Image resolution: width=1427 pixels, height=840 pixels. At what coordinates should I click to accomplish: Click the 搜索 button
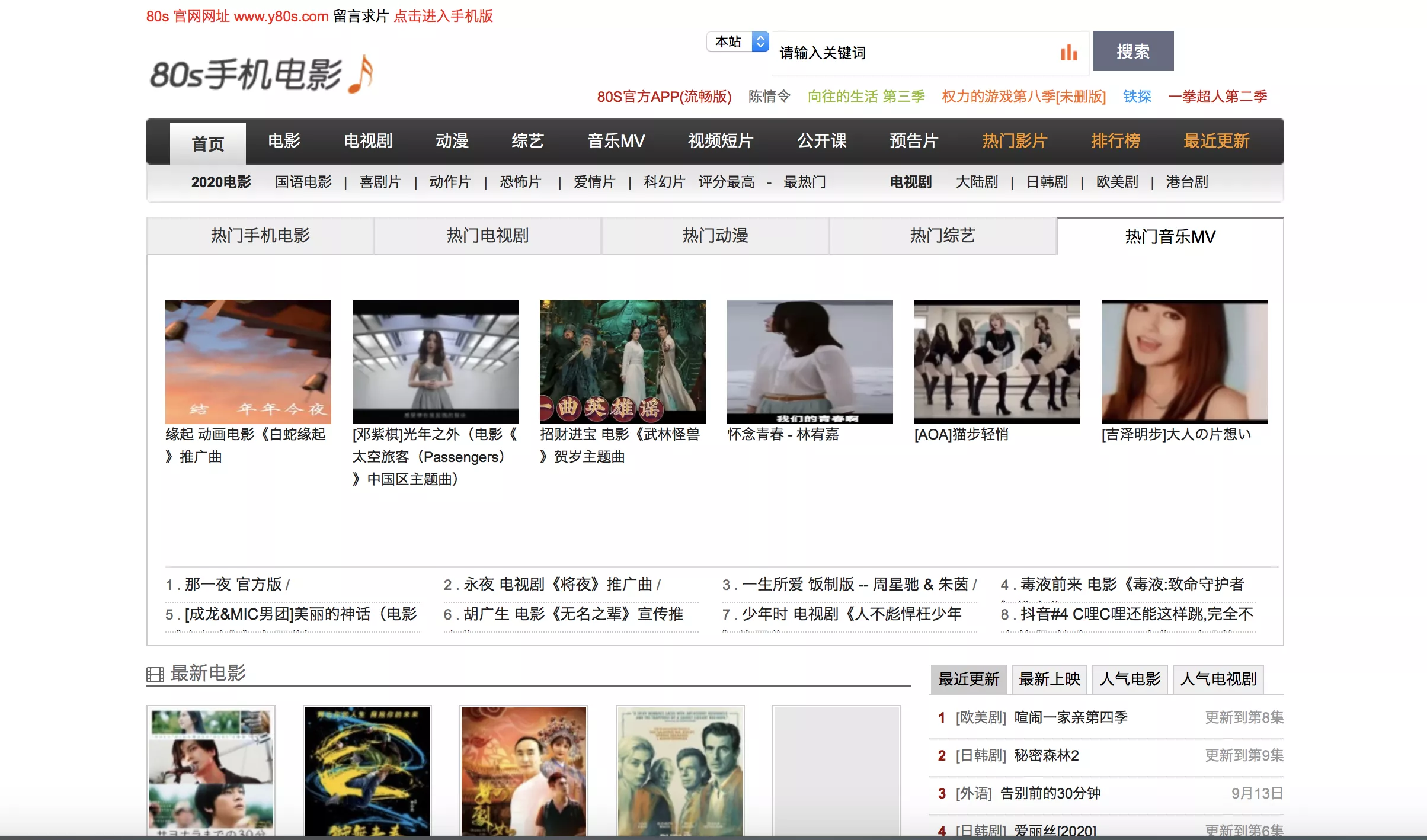click(x=1133, y=52)
